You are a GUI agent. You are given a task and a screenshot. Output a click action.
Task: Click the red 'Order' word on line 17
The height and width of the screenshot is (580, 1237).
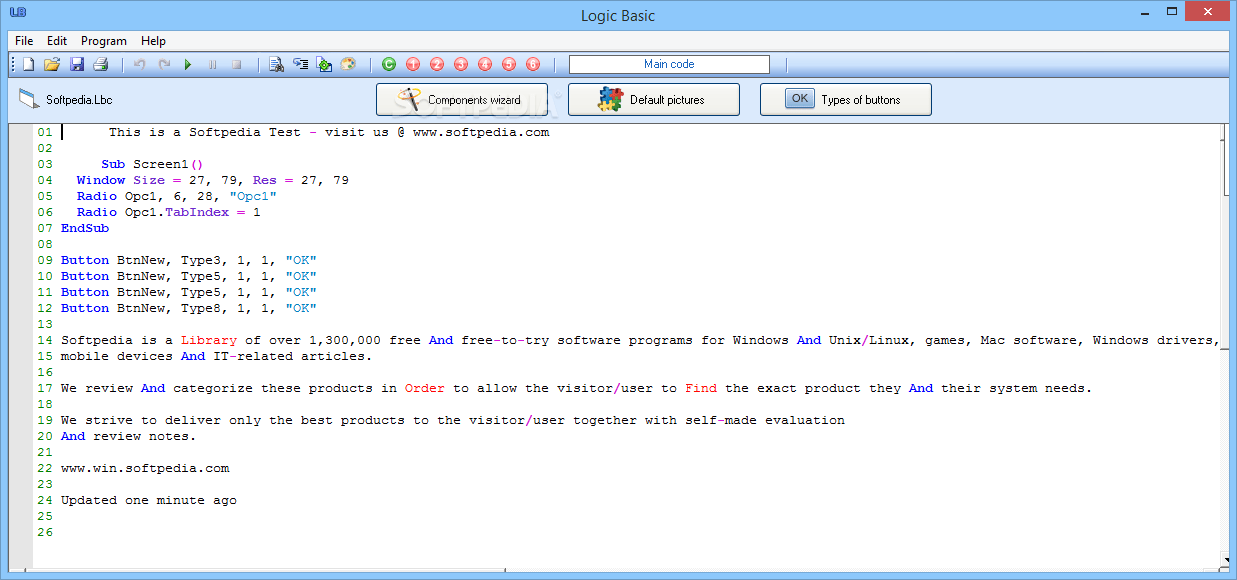point(425,388)
